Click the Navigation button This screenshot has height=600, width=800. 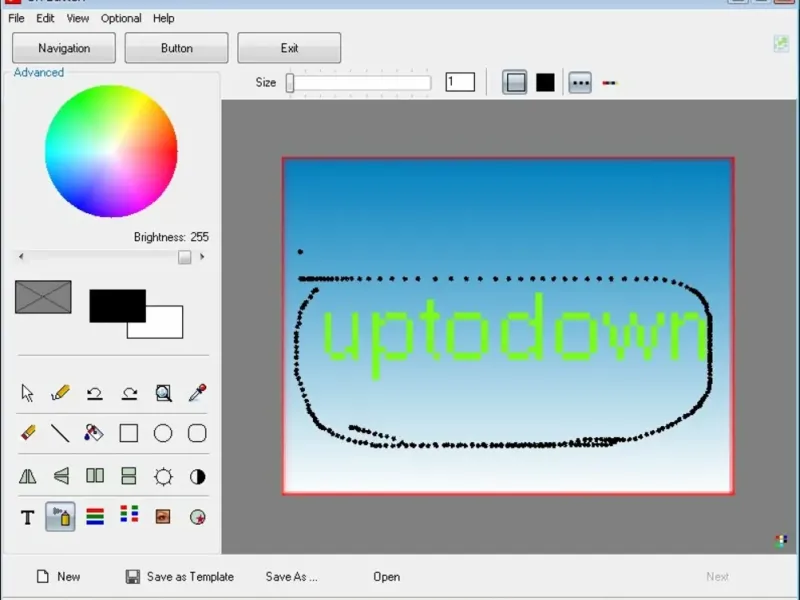point(64,48)
